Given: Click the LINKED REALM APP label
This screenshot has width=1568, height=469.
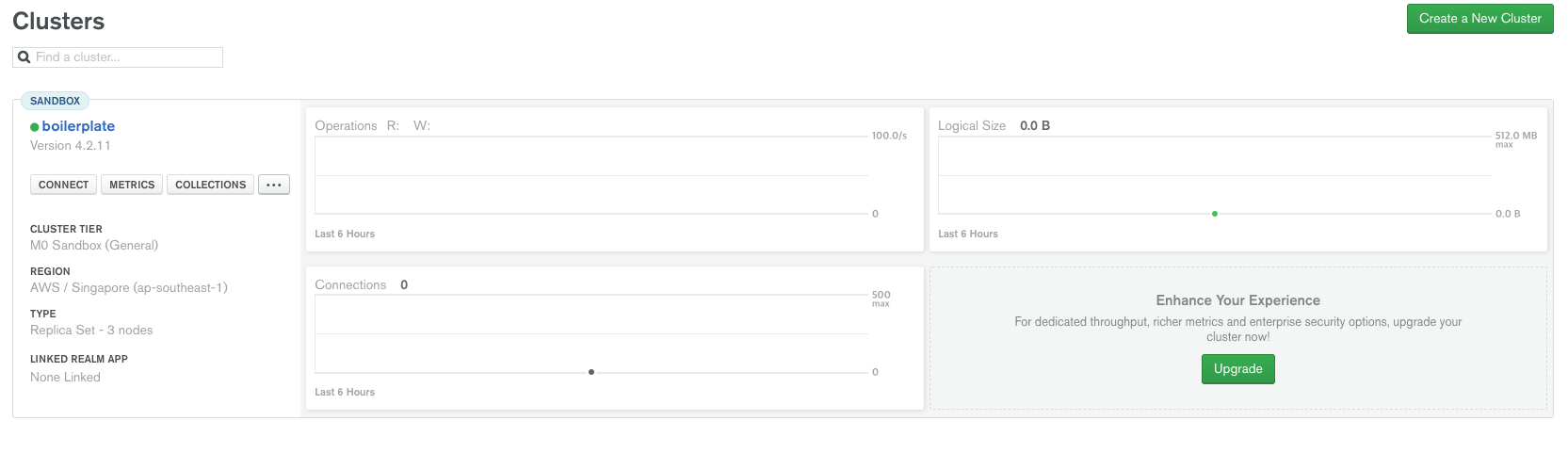Looking at the screenshot, I should click(79, 359).
